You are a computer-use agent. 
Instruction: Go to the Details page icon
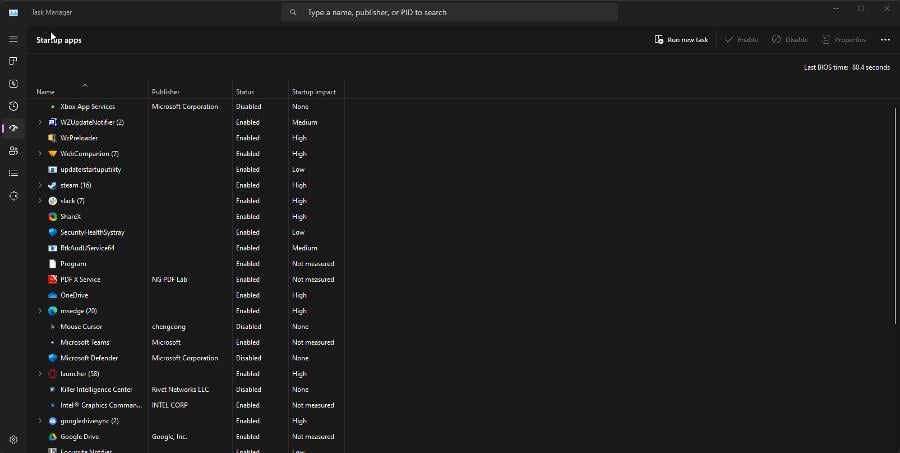pyautogui.click(x=13, y=173)
